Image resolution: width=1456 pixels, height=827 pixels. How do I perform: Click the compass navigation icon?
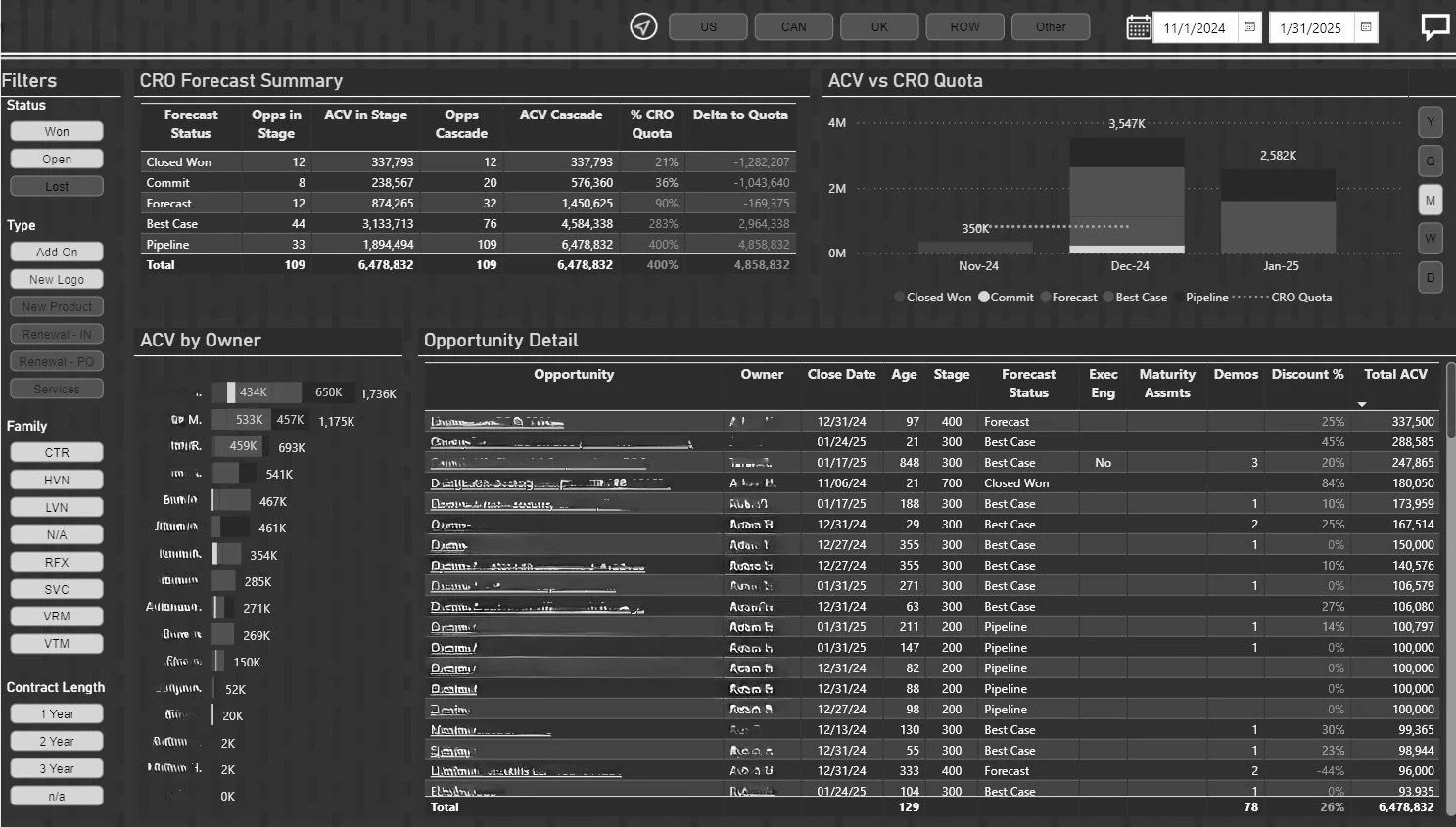coord(643,26)
